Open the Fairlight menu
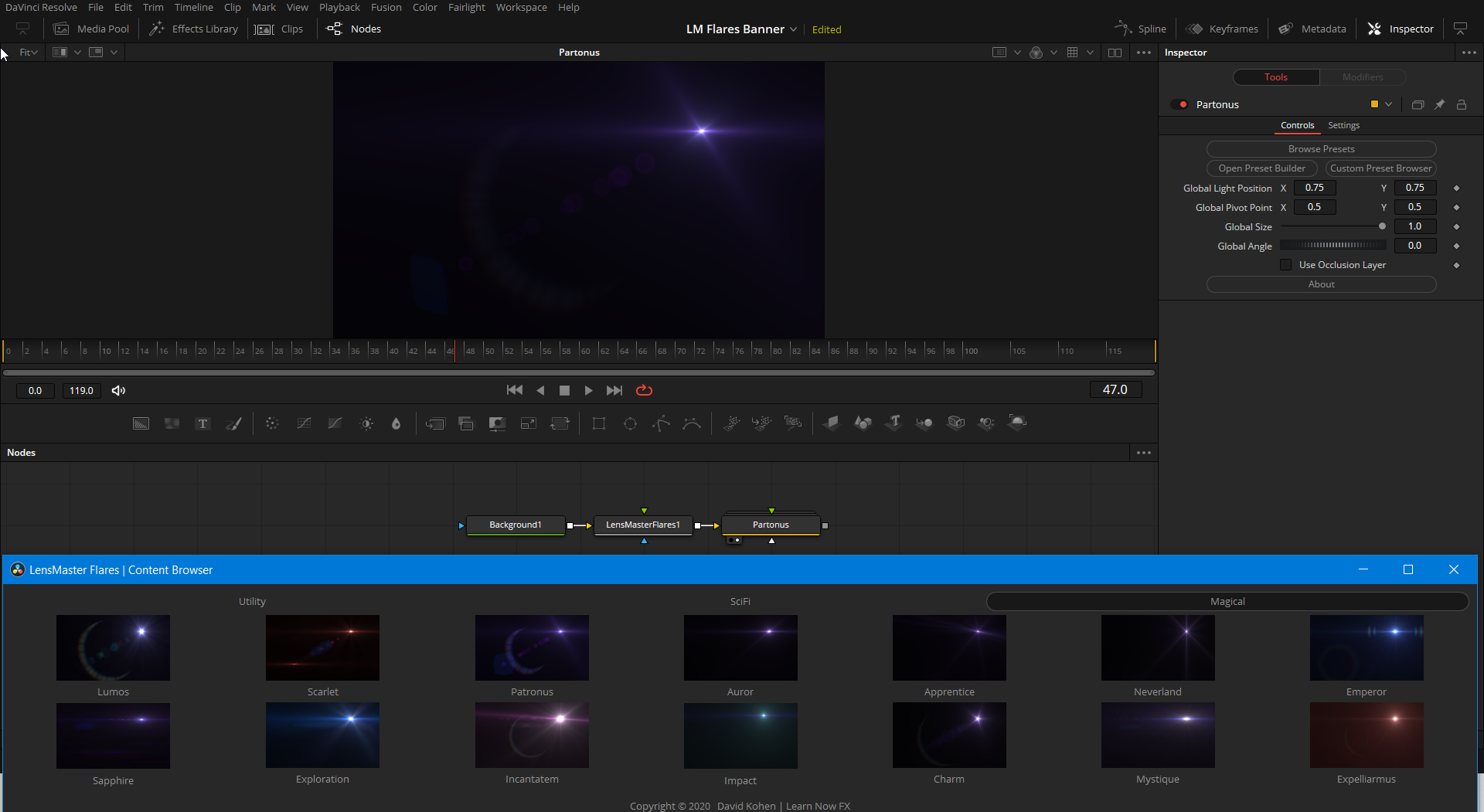Screen dimensions: 1484x812 tap(467, 7)
